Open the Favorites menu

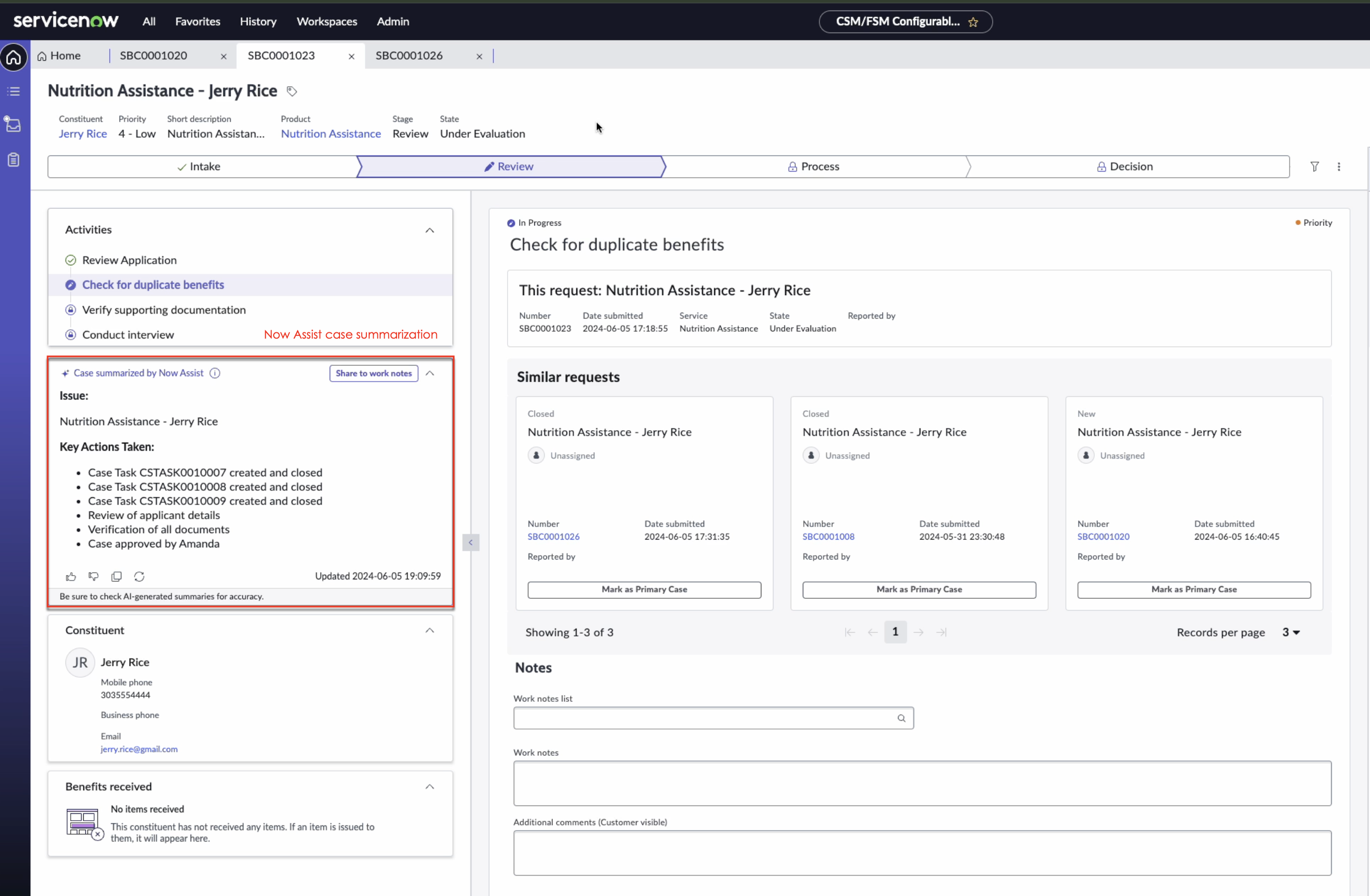[x=197, y=21]
